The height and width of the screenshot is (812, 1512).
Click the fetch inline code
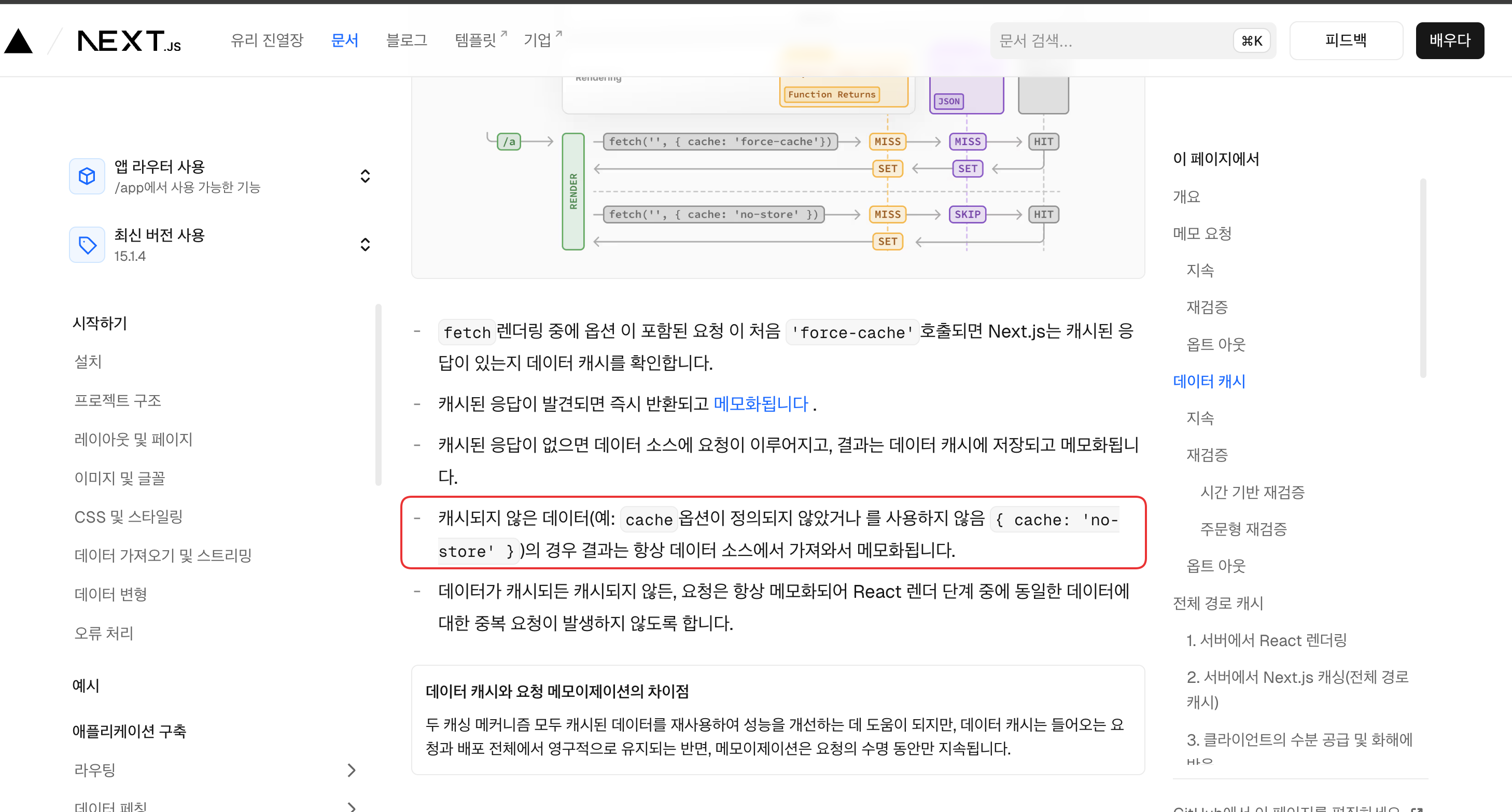click(467, 332)
